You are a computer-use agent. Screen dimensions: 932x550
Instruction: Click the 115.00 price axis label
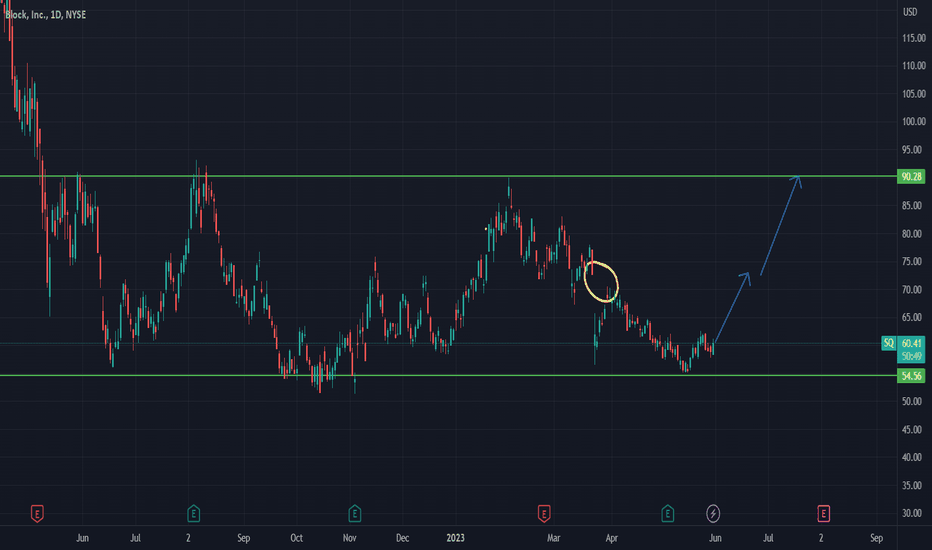(914, 38)
